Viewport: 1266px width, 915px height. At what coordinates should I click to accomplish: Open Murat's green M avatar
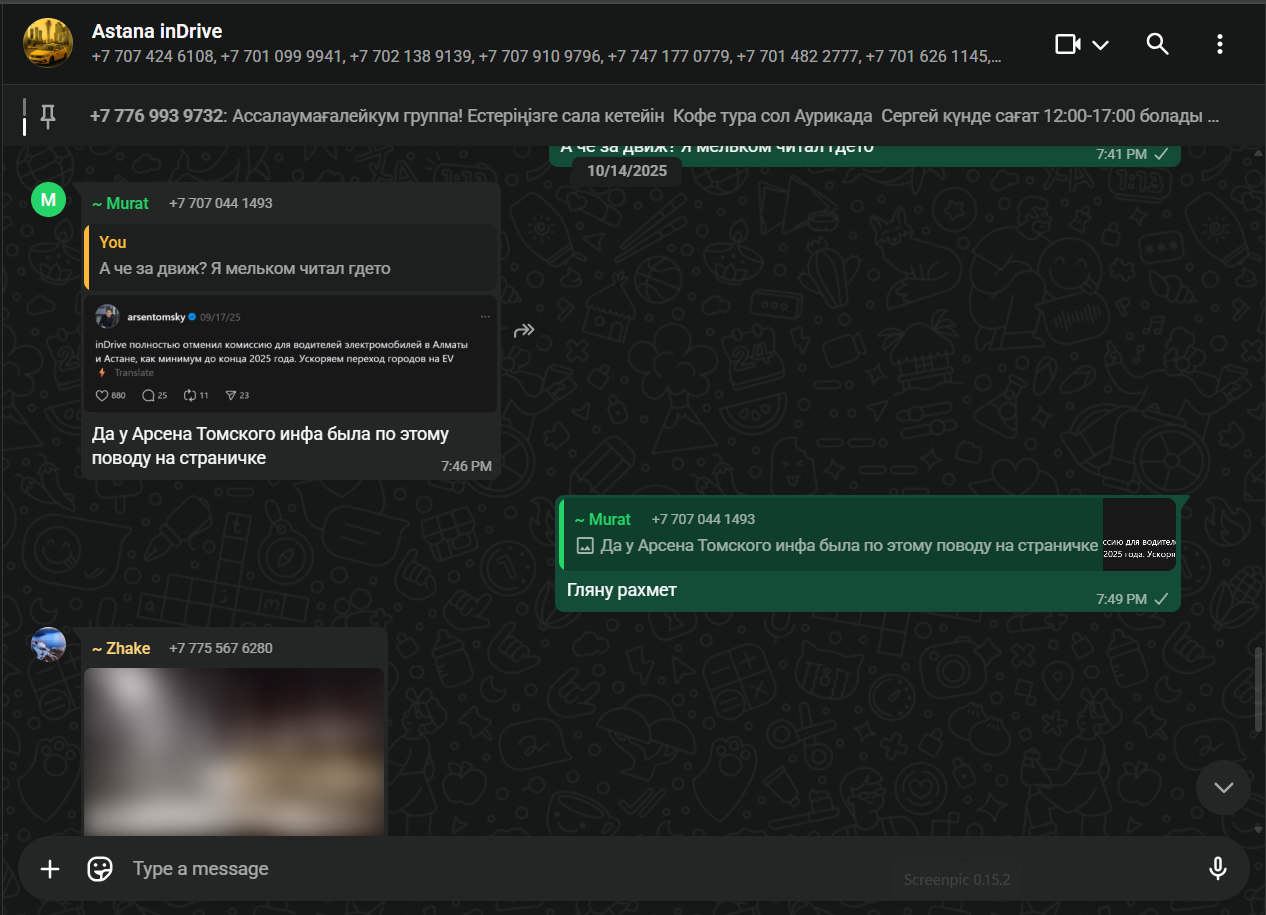click(48, 199)
